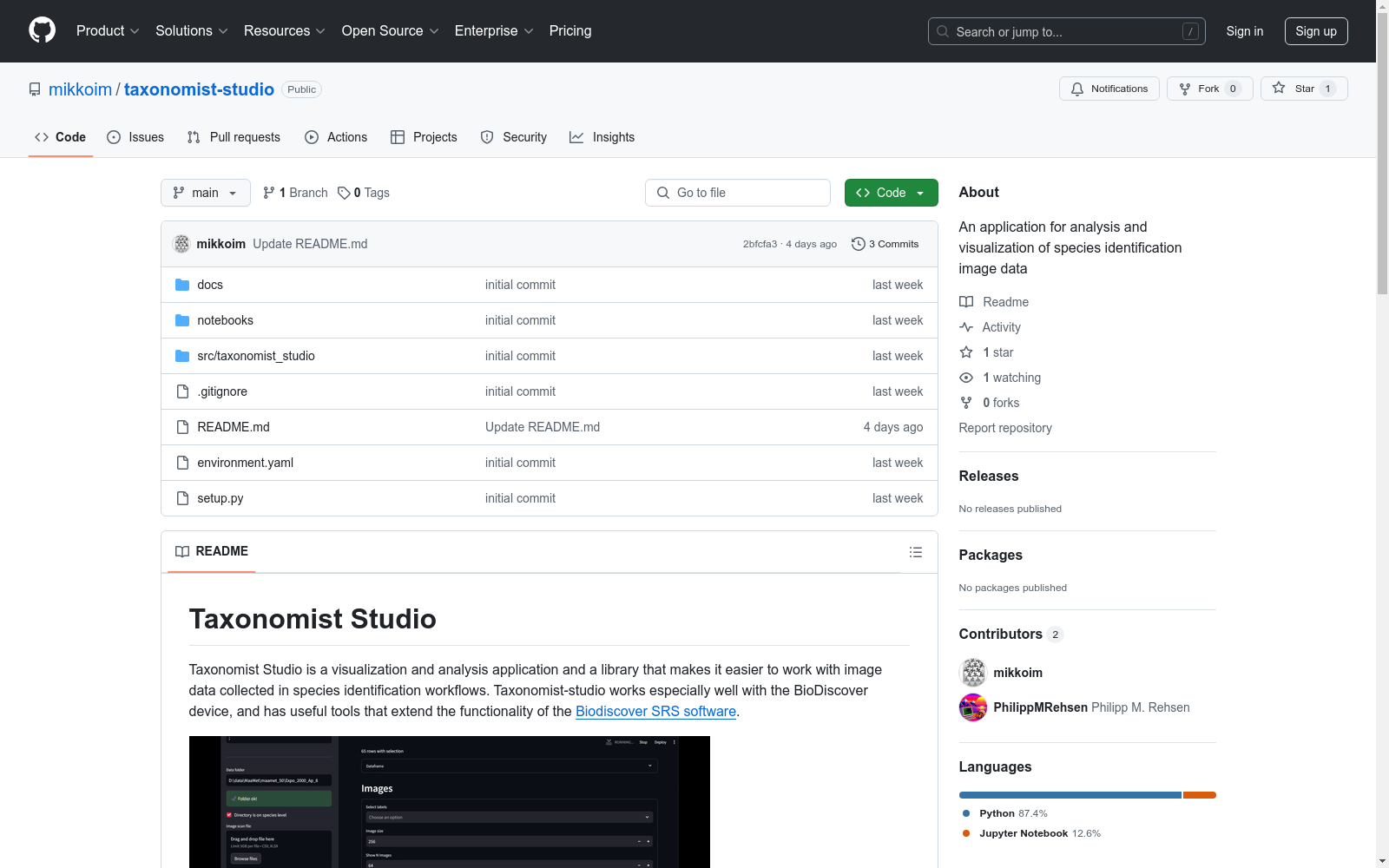Click the Sign up button
Image resolution: width=1389 pixels, height=868 pixels.
click(1316, 31)
